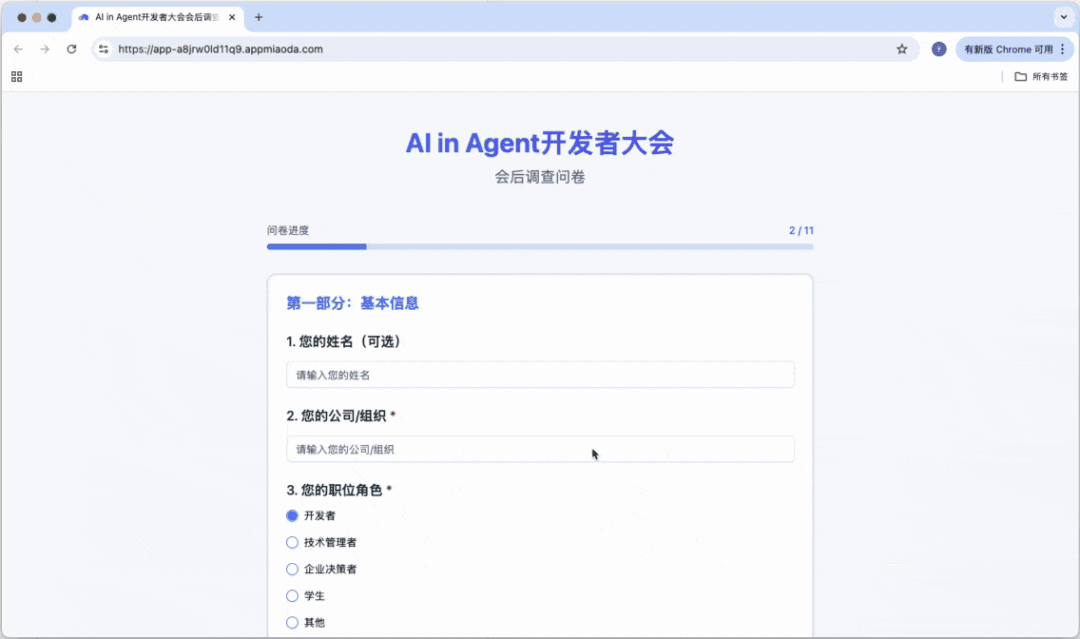
Task: Click the 3. 您的职位角色 label
Action: click(339, 490)
